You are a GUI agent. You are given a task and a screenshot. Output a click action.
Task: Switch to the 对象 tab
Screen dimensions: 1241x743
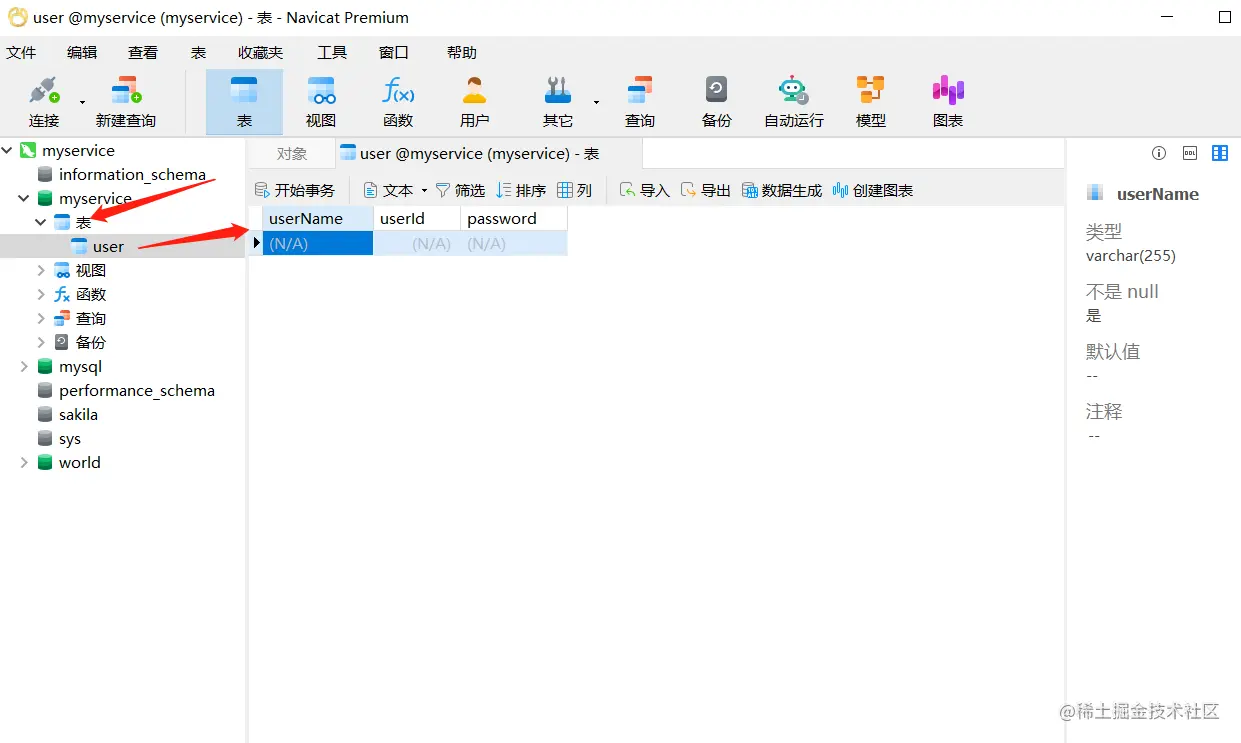pyautogui.click(x=290, y=153)
